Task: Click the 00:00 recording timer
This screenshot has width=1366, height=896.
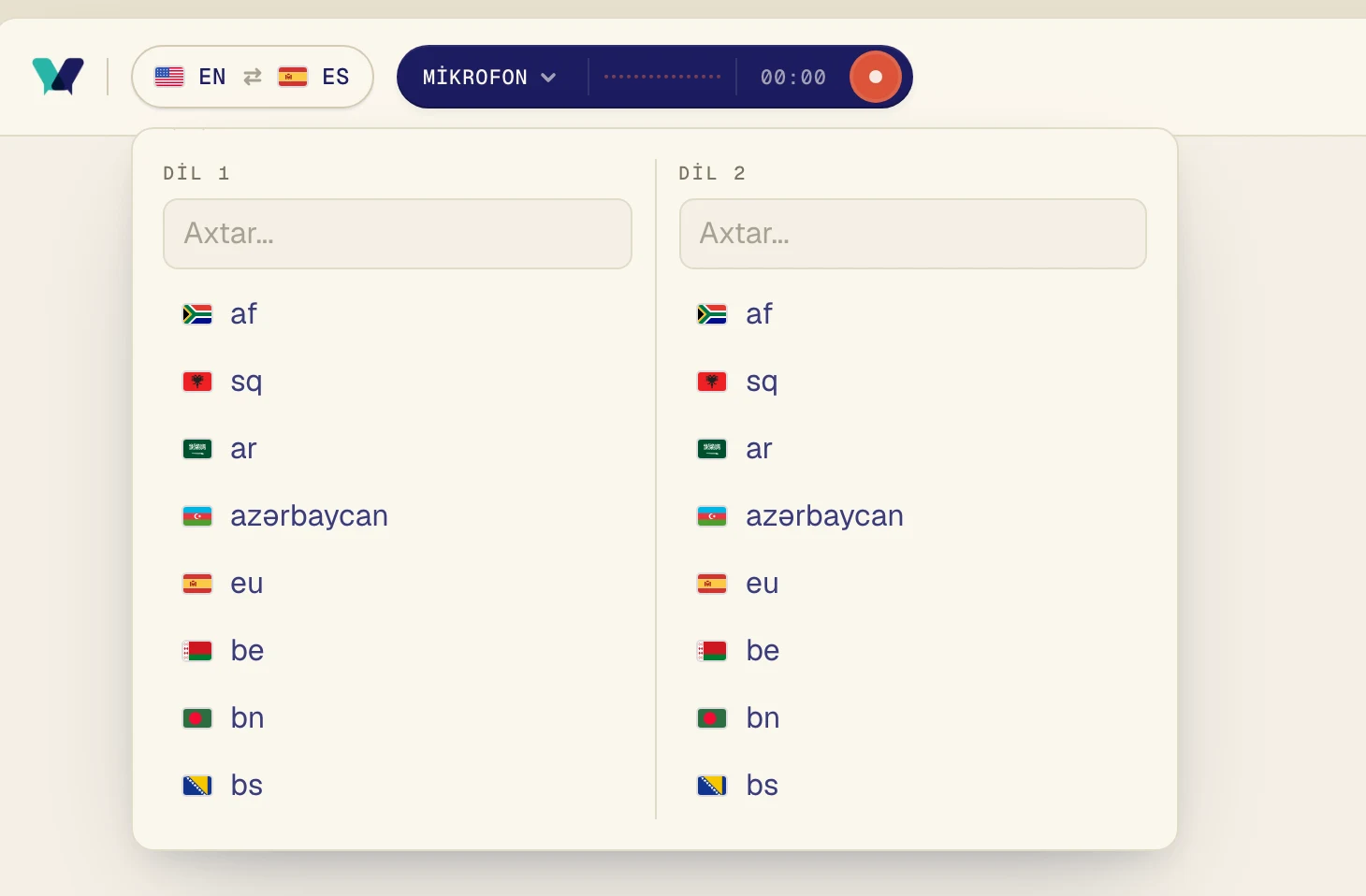Action: (793, 78)
